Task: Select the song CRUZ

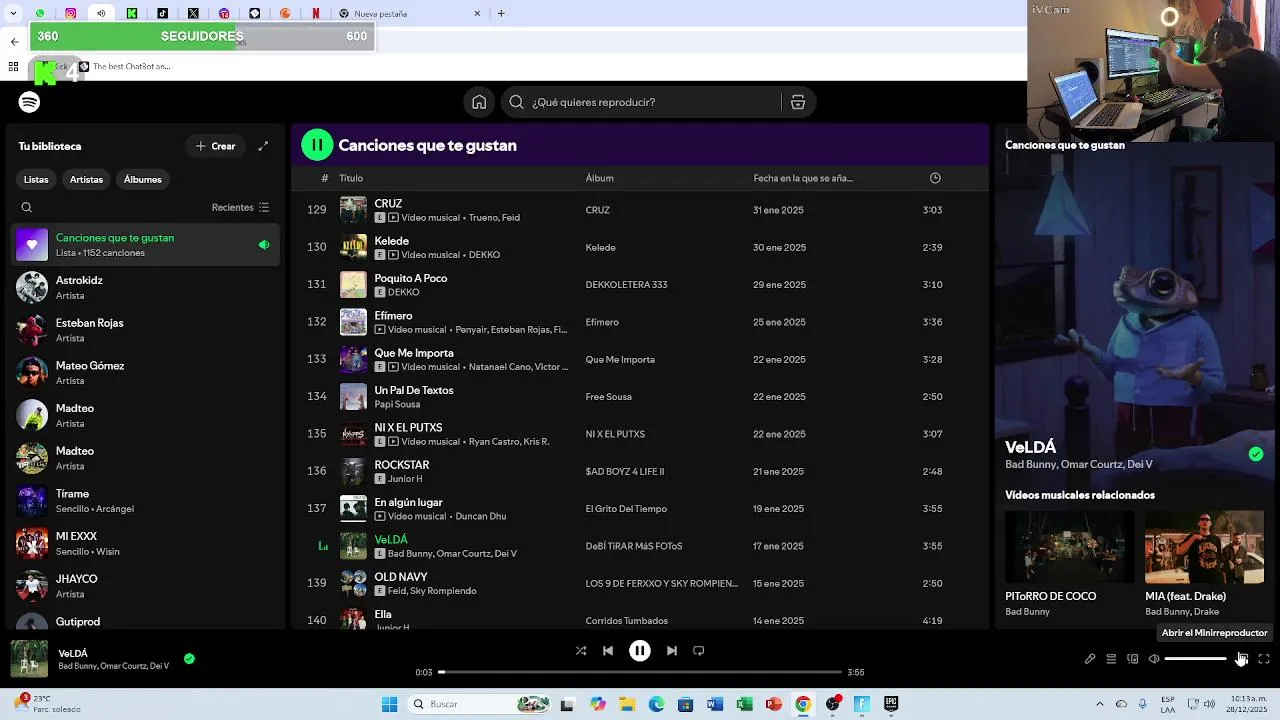Action: 388,204
